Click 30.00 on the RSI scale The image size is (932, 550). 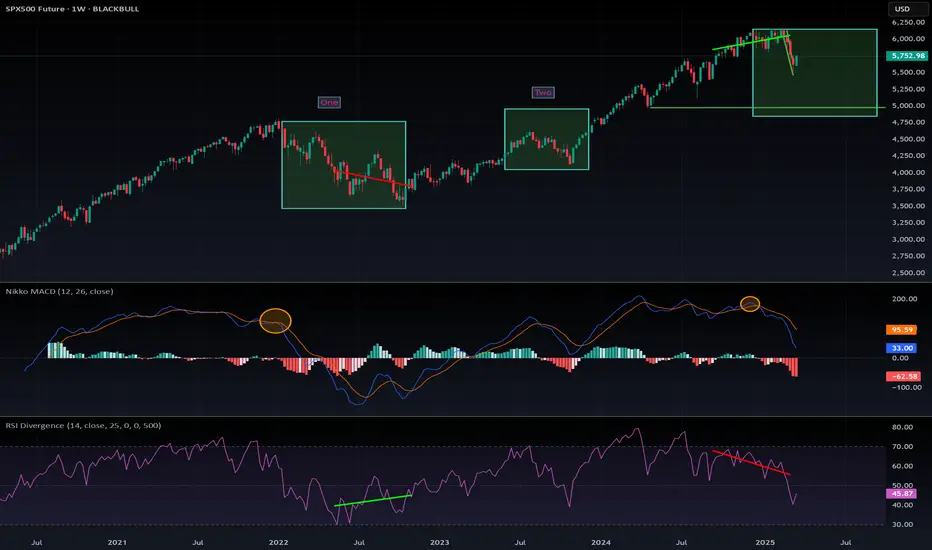902,524
